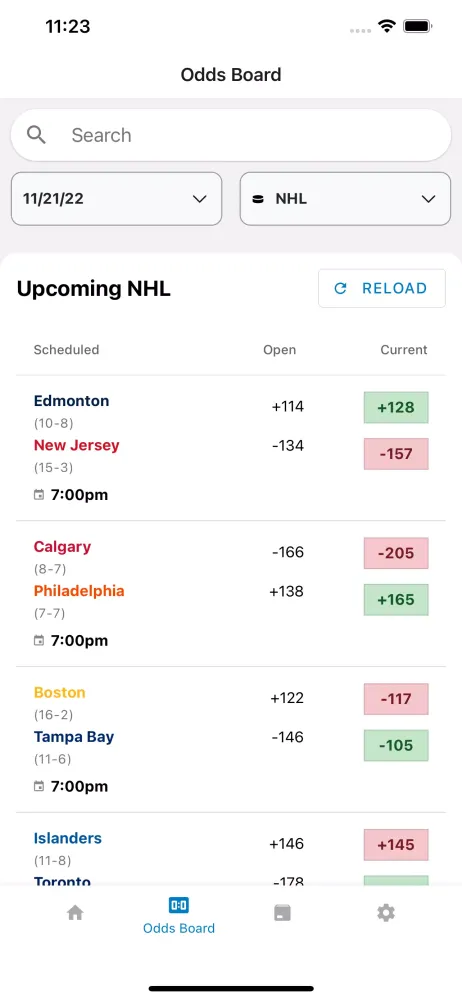Screen dimensions: 462x1000
Task: Open the Boston team link
Action: pyautogui.click(x=59, y=692)
